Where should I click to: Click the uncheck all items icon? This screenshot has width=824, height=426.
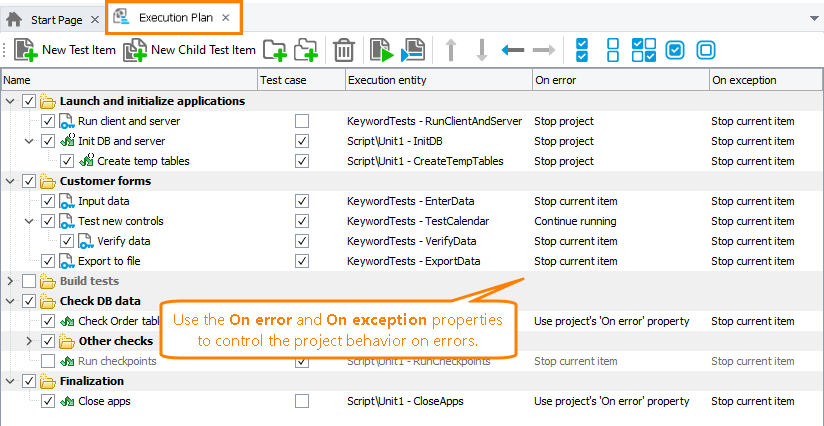coord(614,50)
